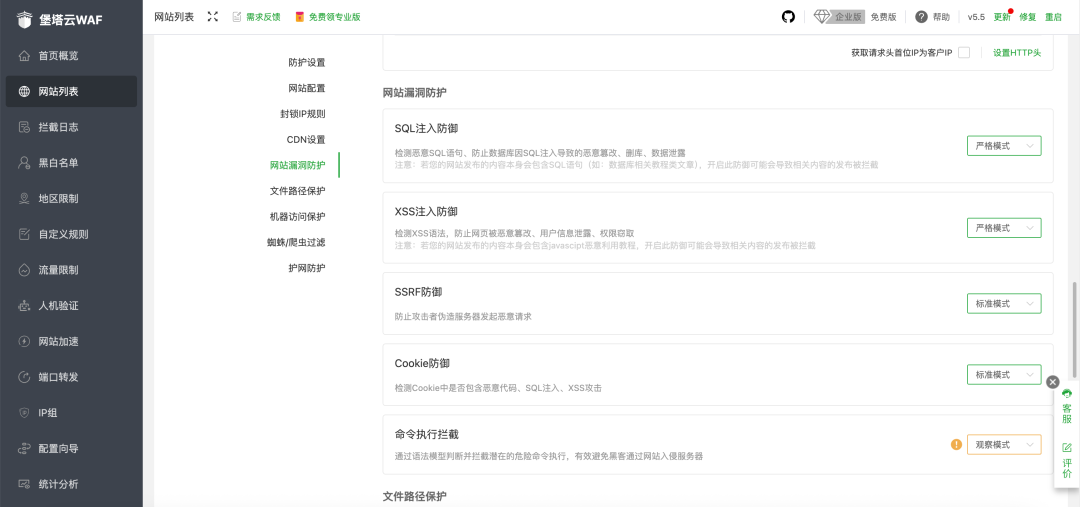Click the fullscreen expand icon beside 网站列表
1080x507 pixels.
click(x=212, y=17)
